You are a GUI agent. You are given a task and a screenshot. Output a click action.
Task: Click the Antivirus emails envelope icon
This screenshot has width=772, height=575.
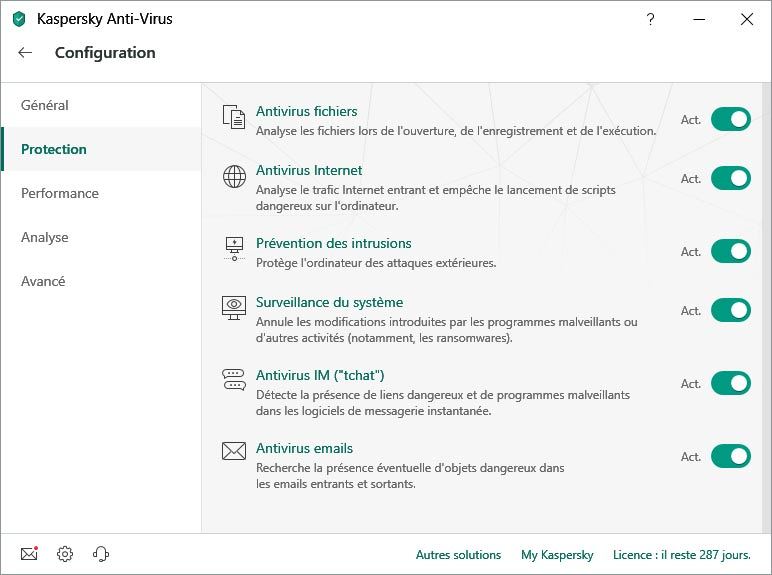(x=234, y=451)
